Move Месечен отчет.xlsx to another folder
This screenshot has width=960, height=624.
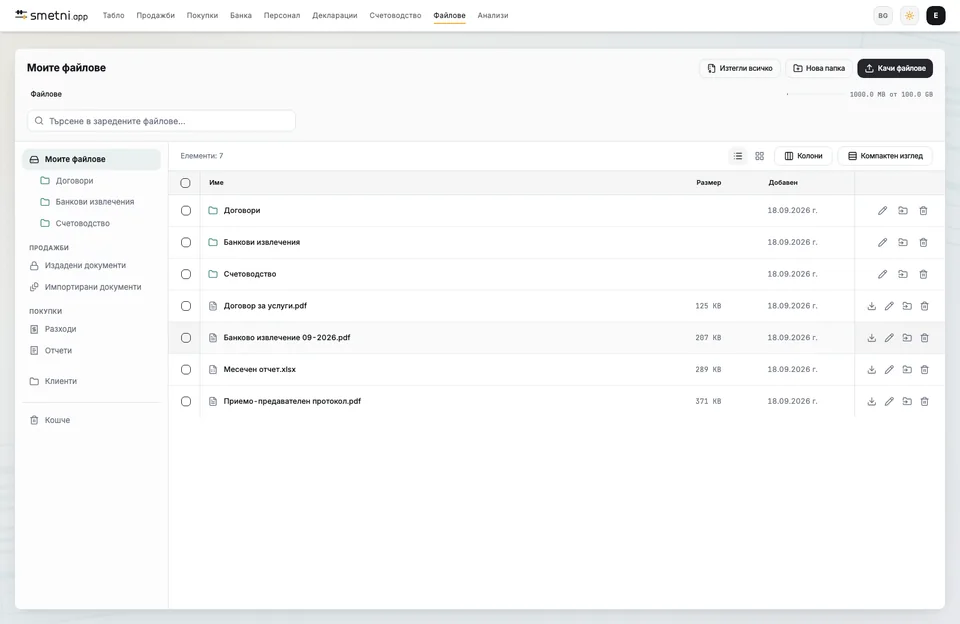tap(907, 369)
